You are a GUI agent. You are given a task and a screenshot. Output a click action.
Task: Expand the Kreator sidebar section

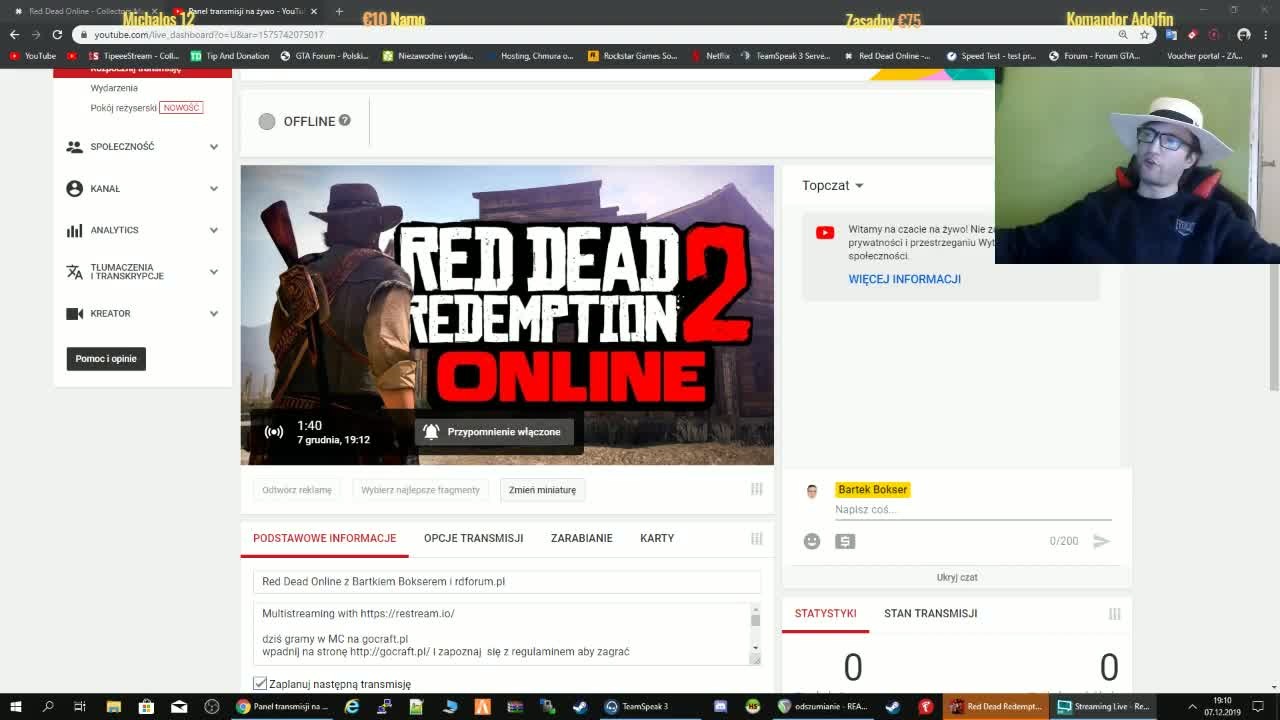tap(143, 314)
